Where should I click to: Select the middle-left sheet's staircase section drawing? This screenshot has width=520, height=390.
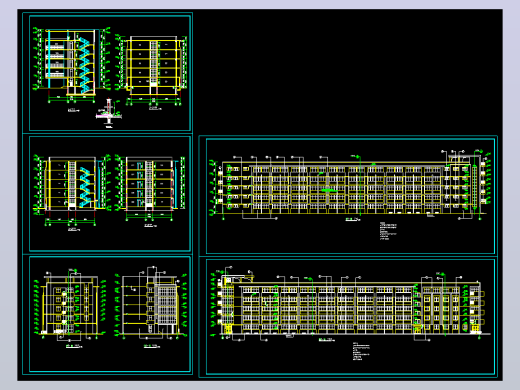coord(72,192)
